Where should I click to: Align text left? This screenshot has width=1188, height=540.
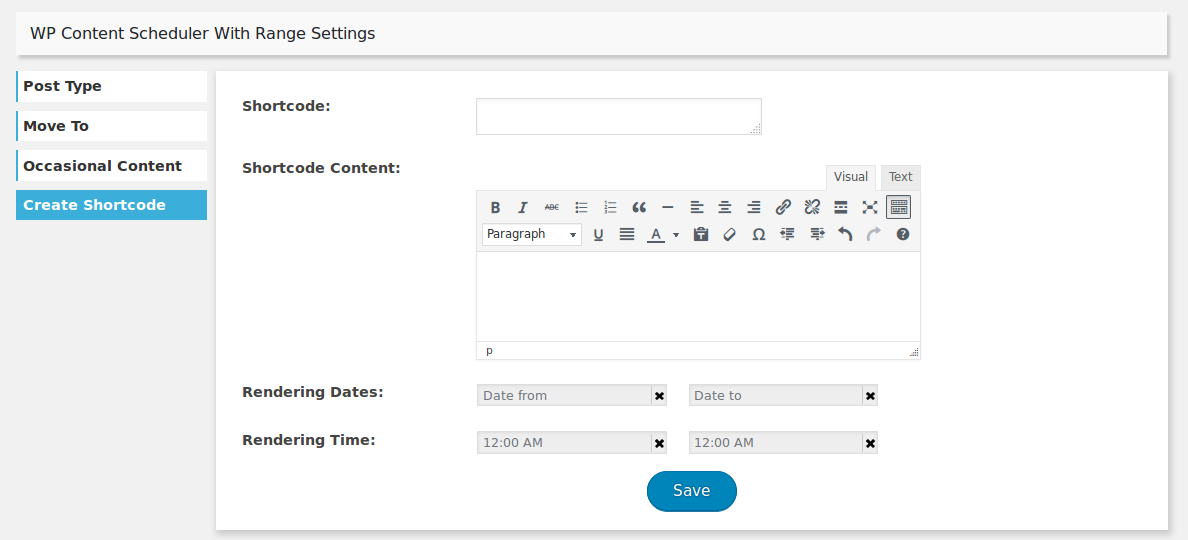696,207
